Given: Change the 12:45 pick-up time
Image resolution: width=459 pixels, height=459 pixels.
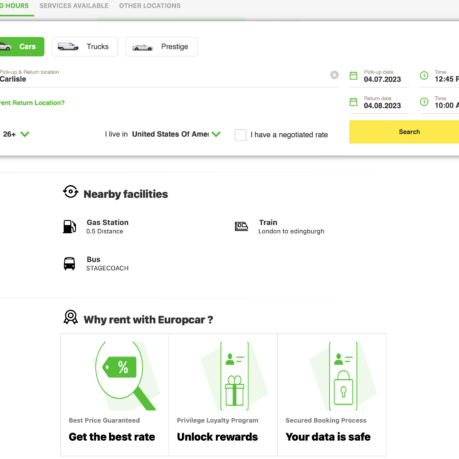Looking at the screenshot, I should pyautogui.click(x=446, y=79).
